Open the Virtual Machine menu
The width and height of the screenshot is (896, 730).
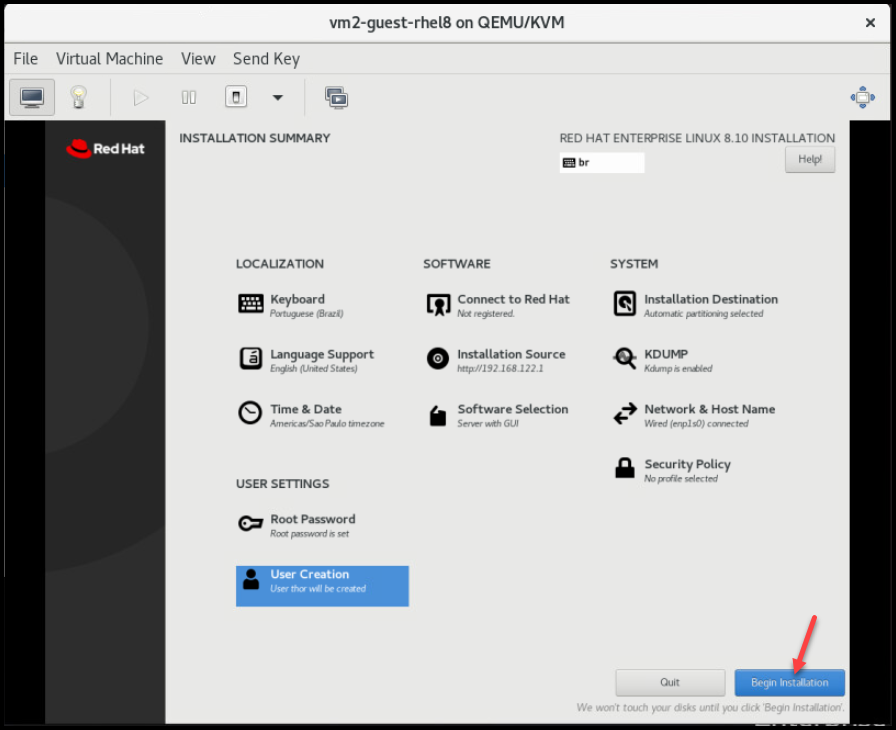[x=109, y=59]
